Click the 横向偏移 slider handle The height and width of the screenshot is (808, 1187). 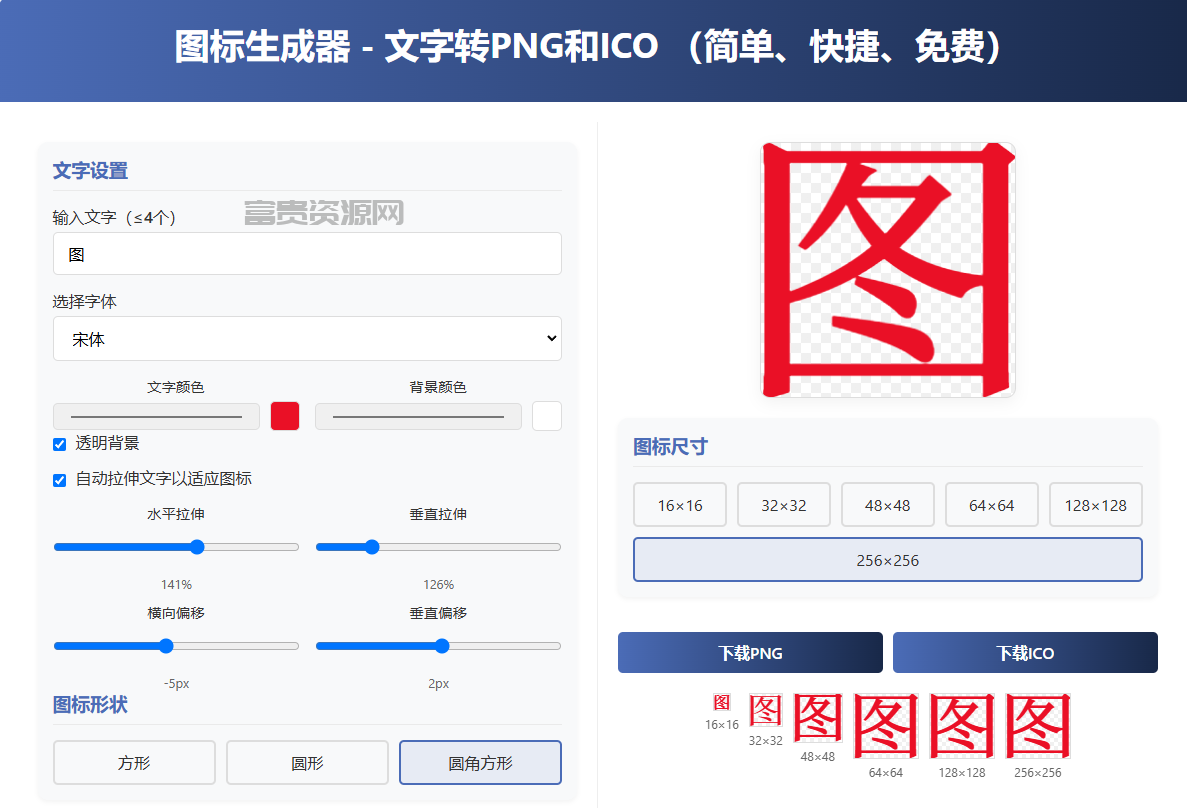coord(166,646)
